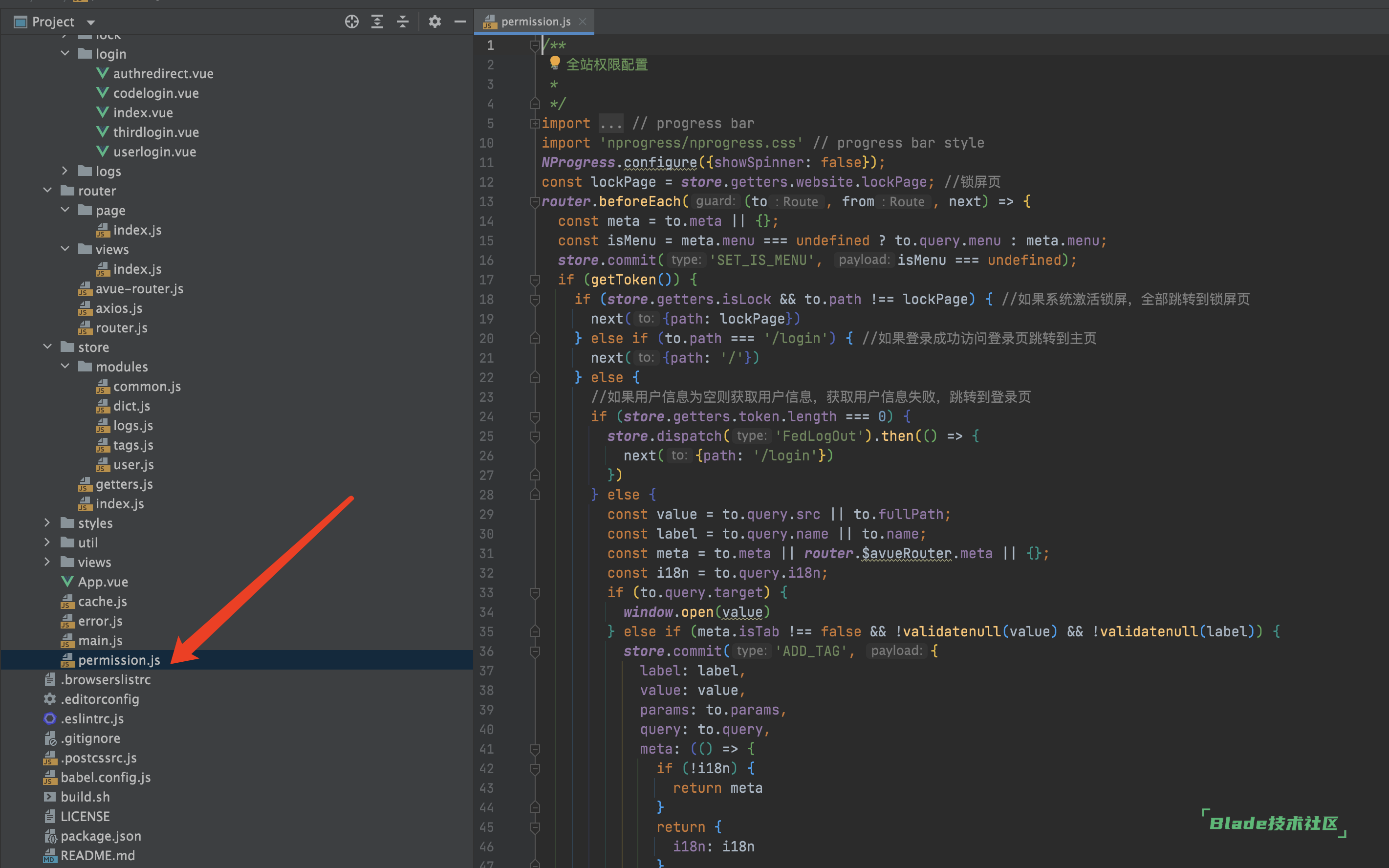Select main.js in the tree
The width and height of the screenshot is (1389, 868).
pos(100,640)
